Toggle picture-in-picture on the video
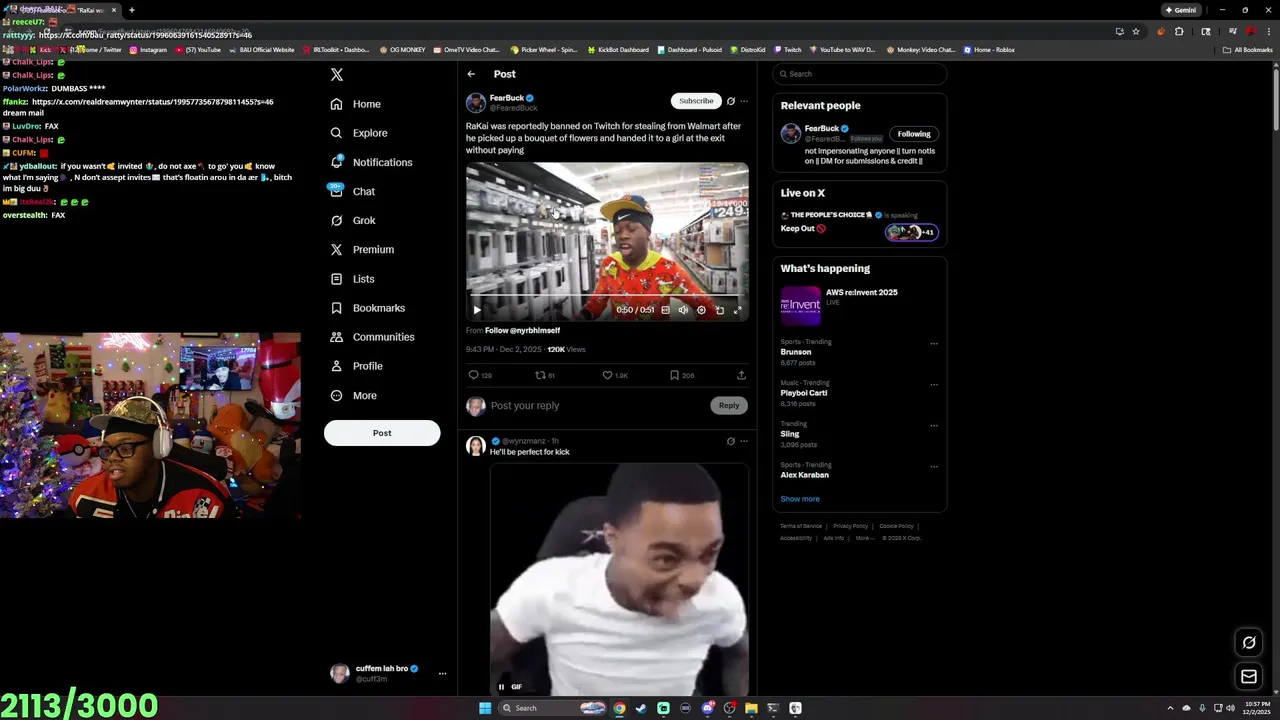 point(719,310)
